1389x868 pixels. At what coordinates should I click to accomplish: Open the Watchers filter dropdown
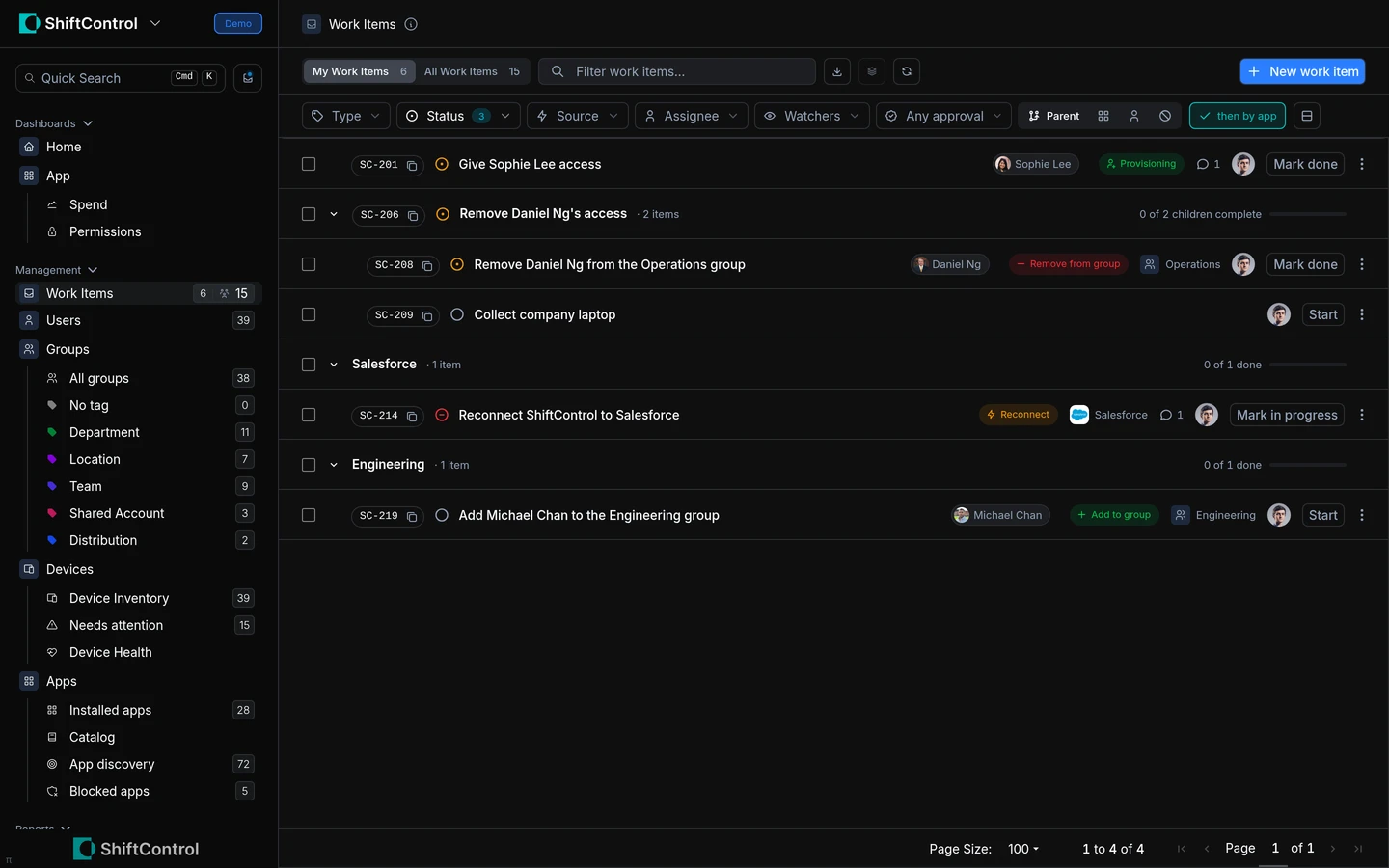click(812, 116)
